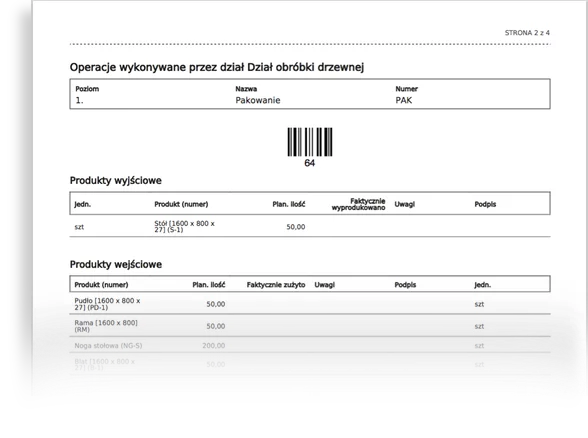Click 'Jedn.' header in input products table
The width and height of the screenshot is (588, 438).
coord(483,285)
